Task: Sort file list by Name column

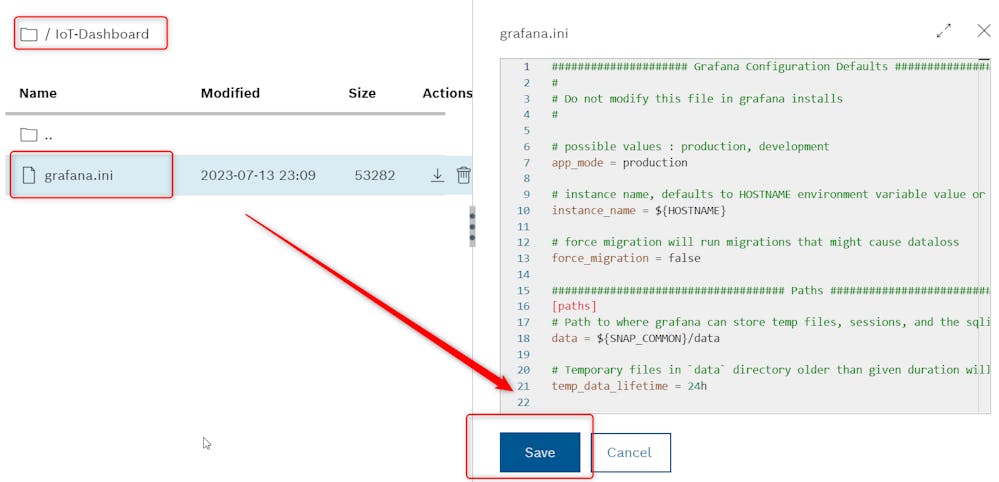Action: pyautogui.click(x=38, y=93)
